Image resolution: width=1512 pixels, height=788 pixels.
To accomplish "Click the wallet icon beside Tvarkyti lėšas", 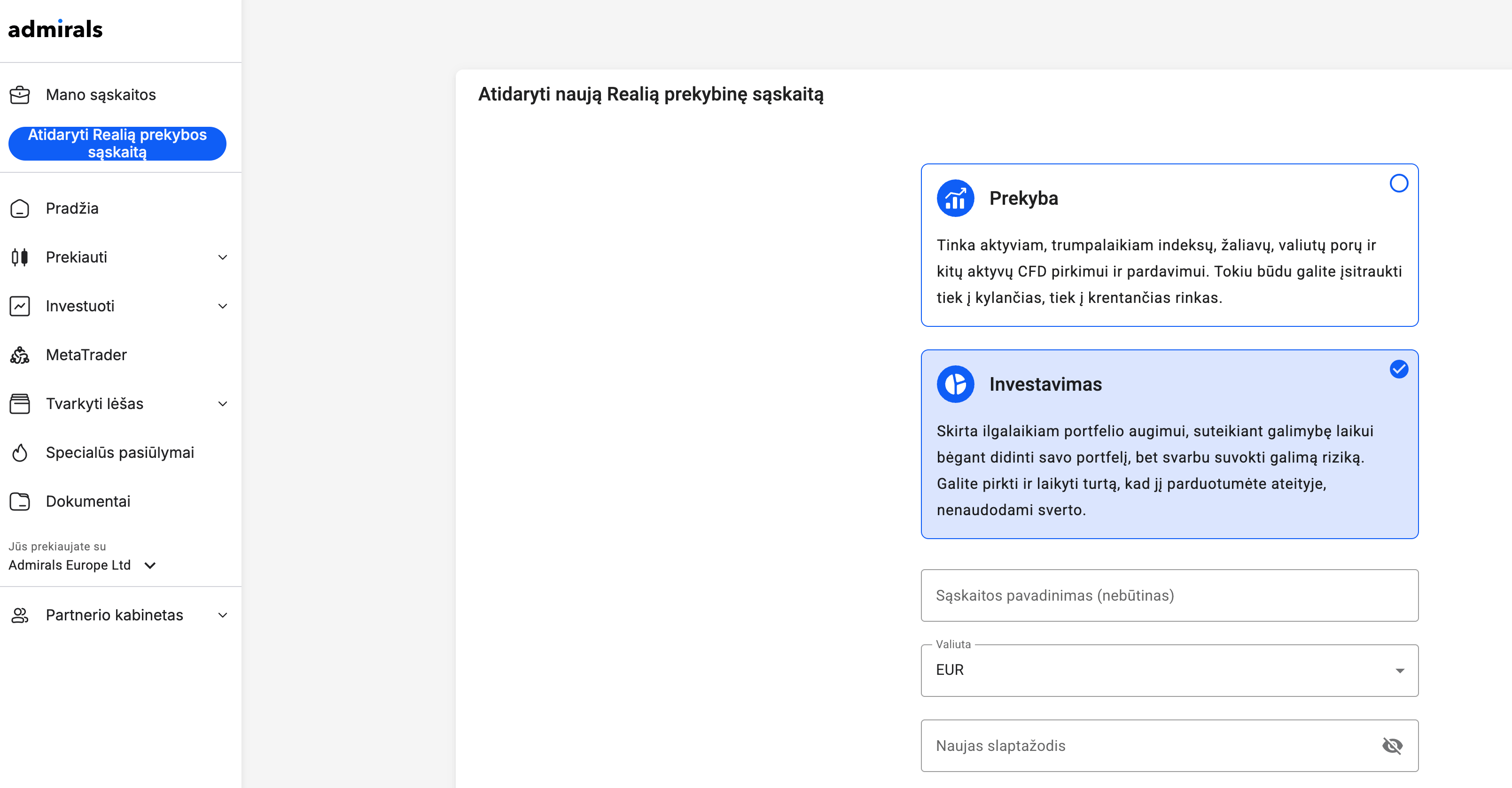I will tap(20, 404).
